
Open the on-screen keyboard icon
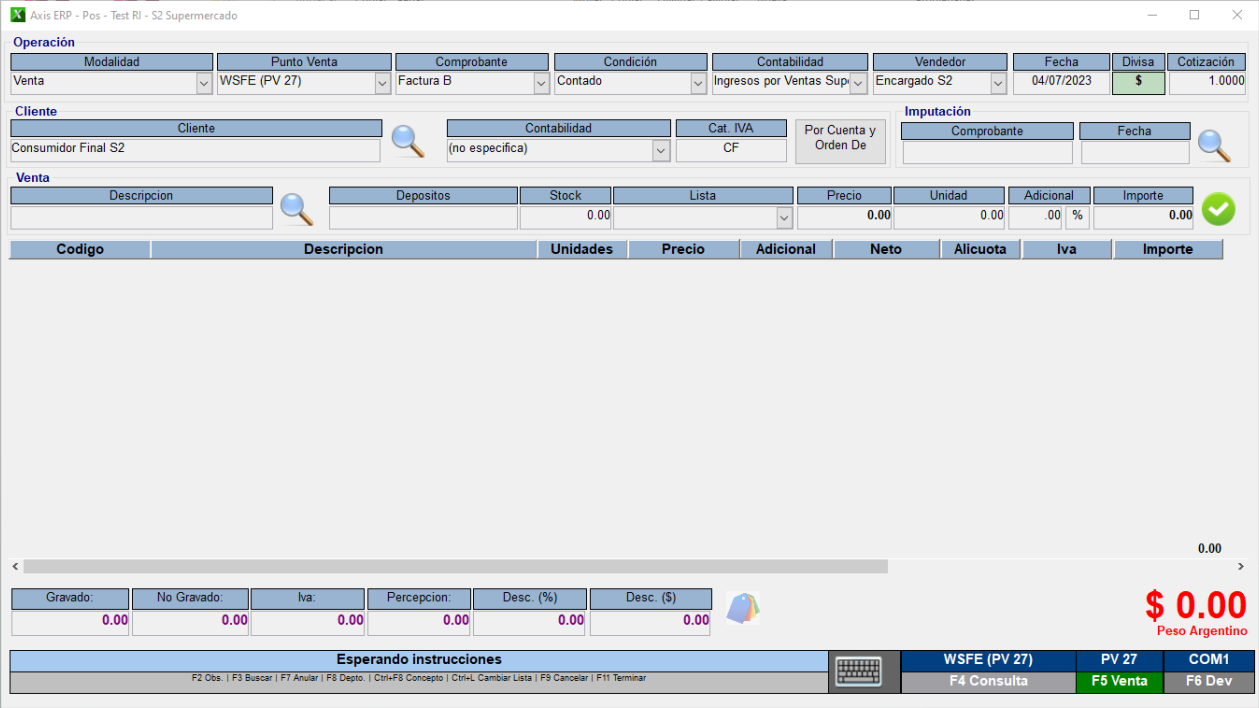(858, 672)
